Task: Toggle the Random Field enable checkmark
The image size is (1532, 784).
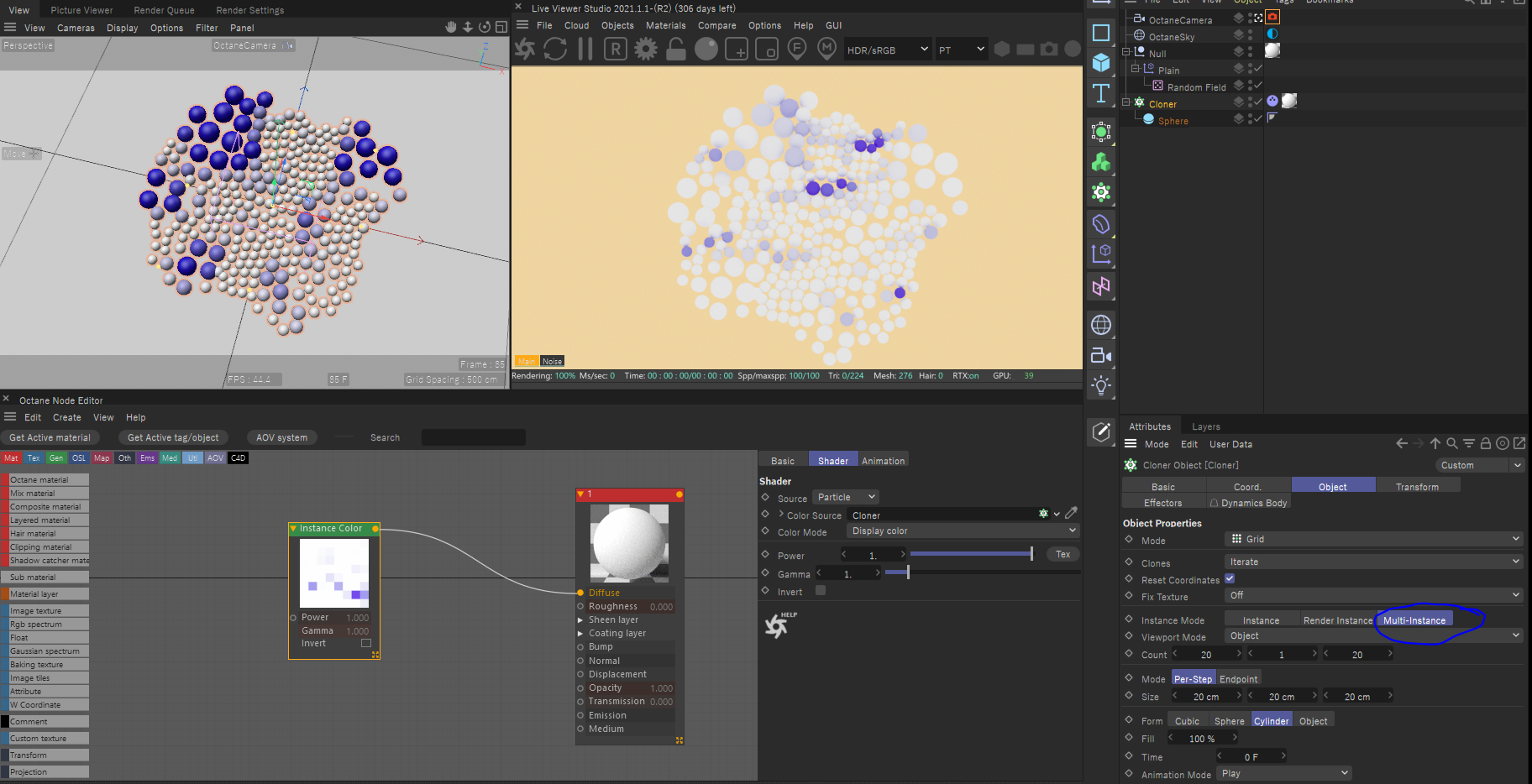Action: [x=1258, y=86]
